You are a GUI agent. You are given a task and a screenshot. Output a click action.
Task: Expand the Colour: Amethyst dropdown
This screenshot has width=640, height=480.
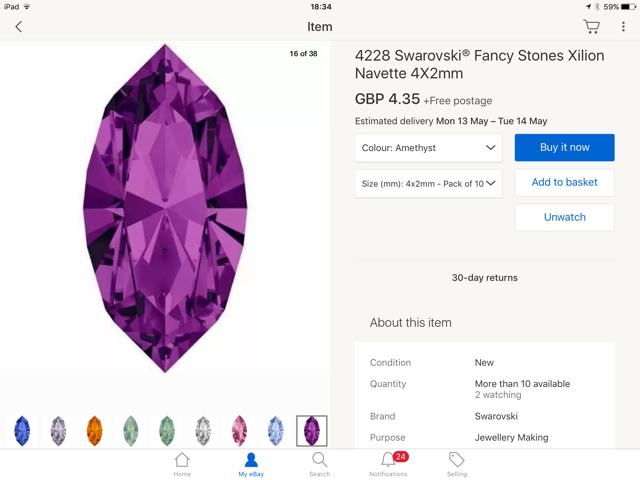coord(428,148)
